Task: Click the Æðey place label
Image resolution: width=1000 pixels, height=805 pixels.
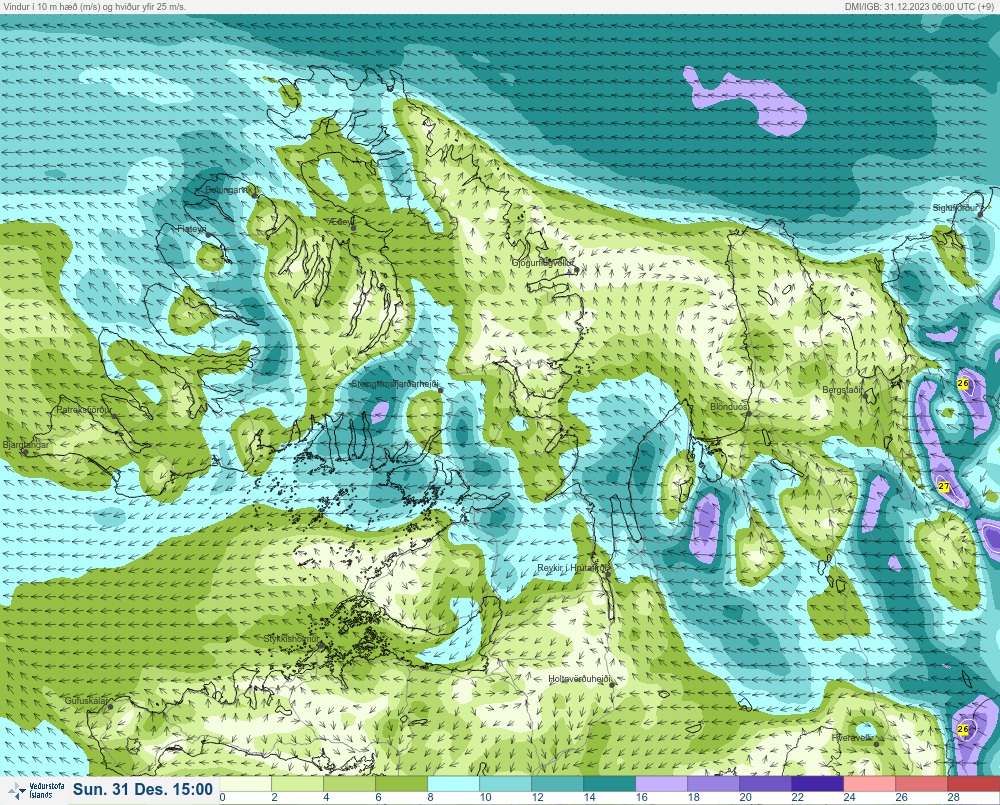Action: point(341,221)
